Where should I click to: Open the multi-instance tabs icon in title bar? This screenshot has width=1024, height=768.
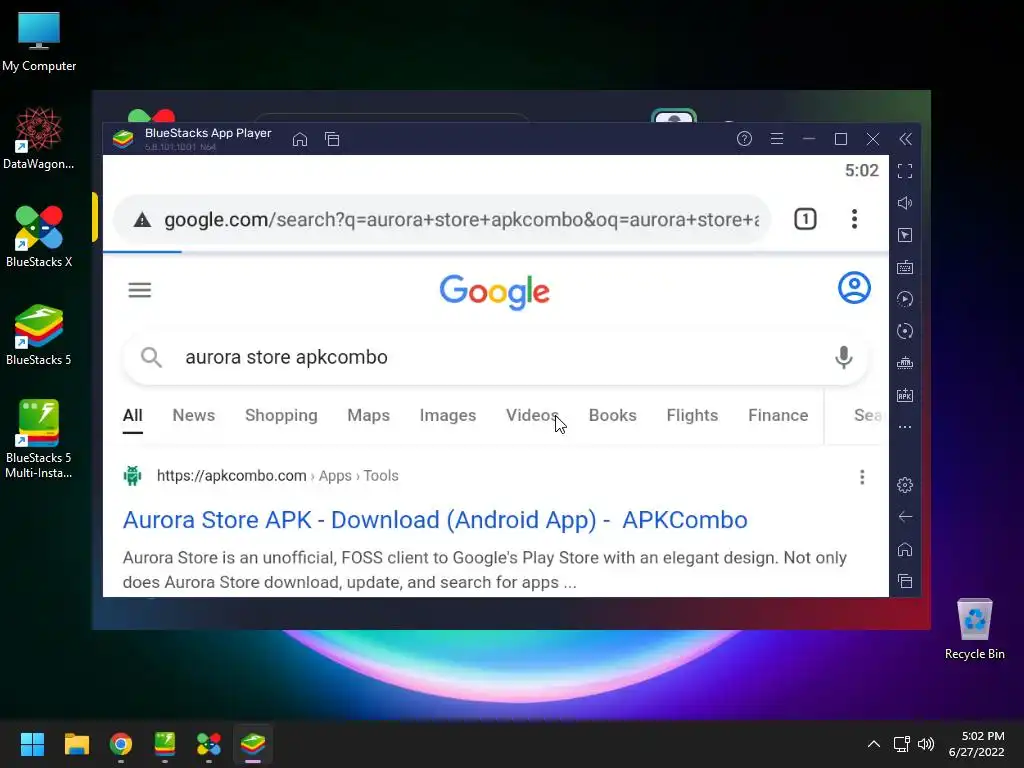coord(332,139)
